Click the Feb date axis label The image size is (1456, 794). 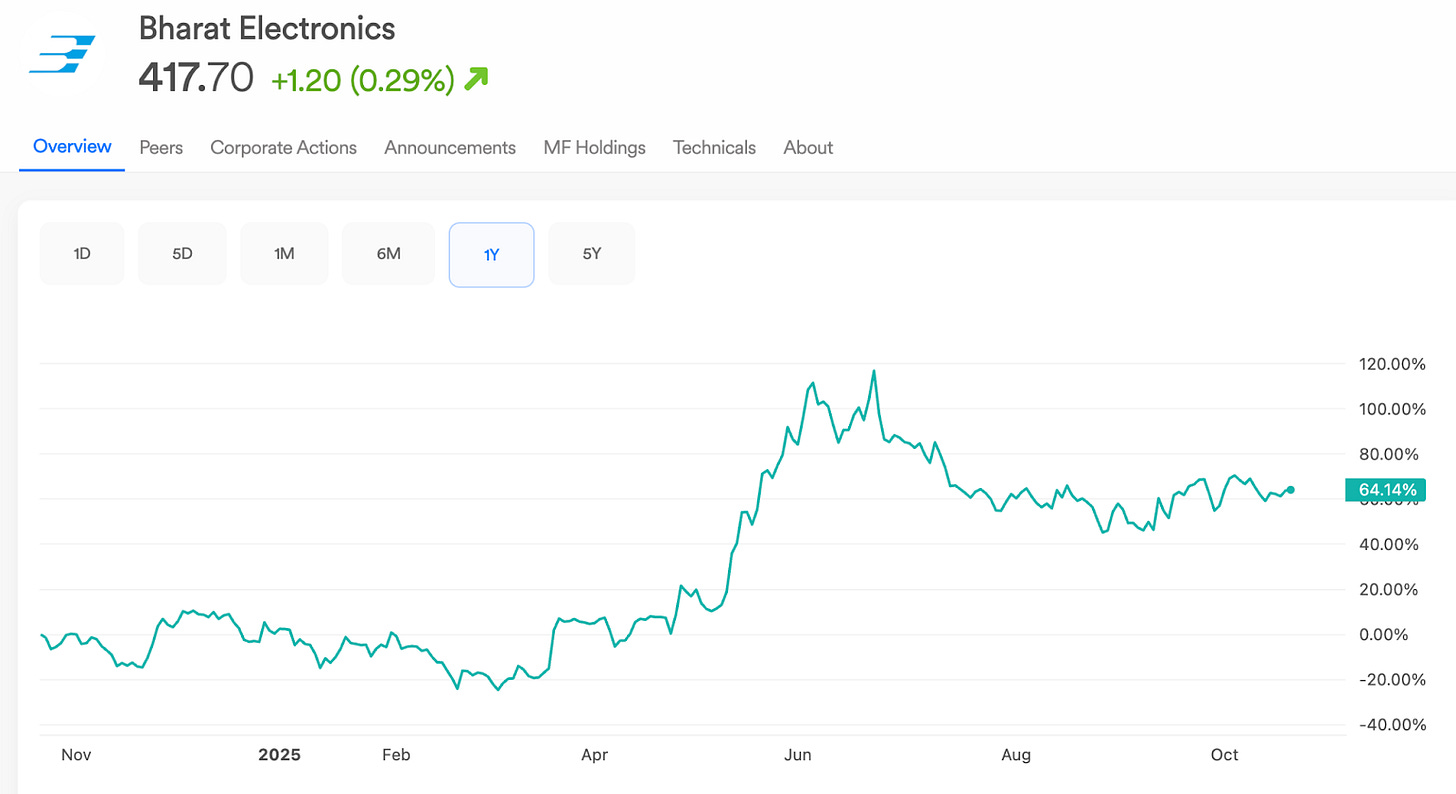pyautogui.click(x=396, y=755)
